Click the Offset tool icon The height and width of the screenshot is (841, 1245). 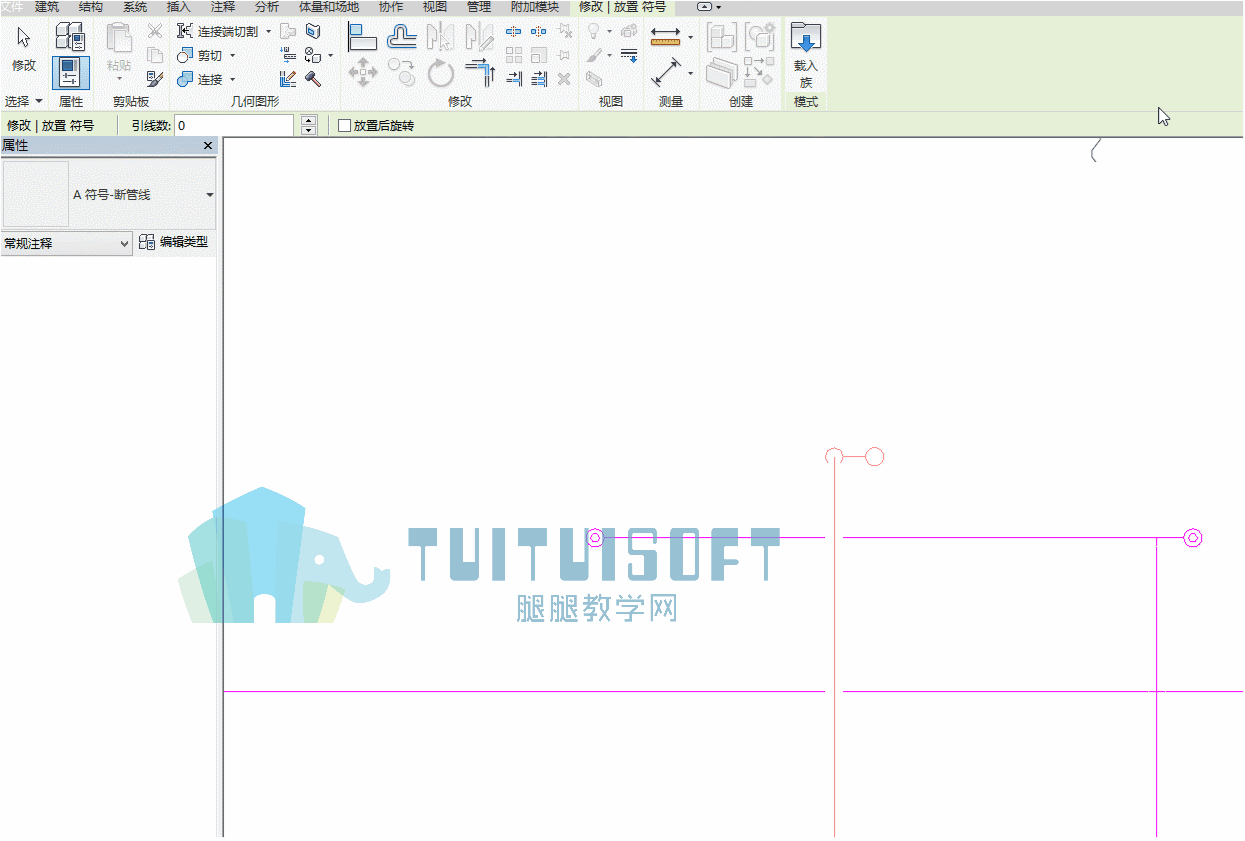[402, 37]
